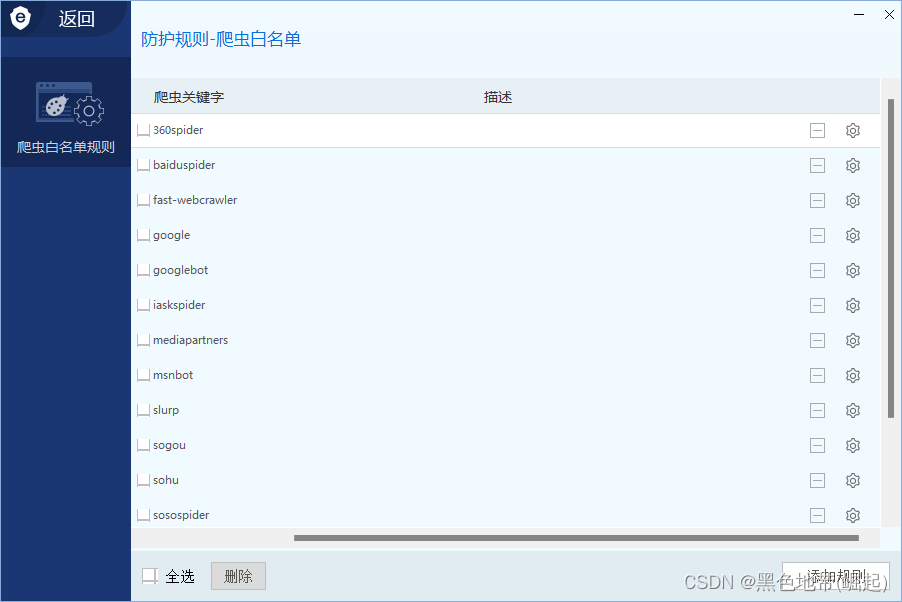Close the window
Image resolution: width=902 pixels, height=602 pixels.
coord(889,14)
